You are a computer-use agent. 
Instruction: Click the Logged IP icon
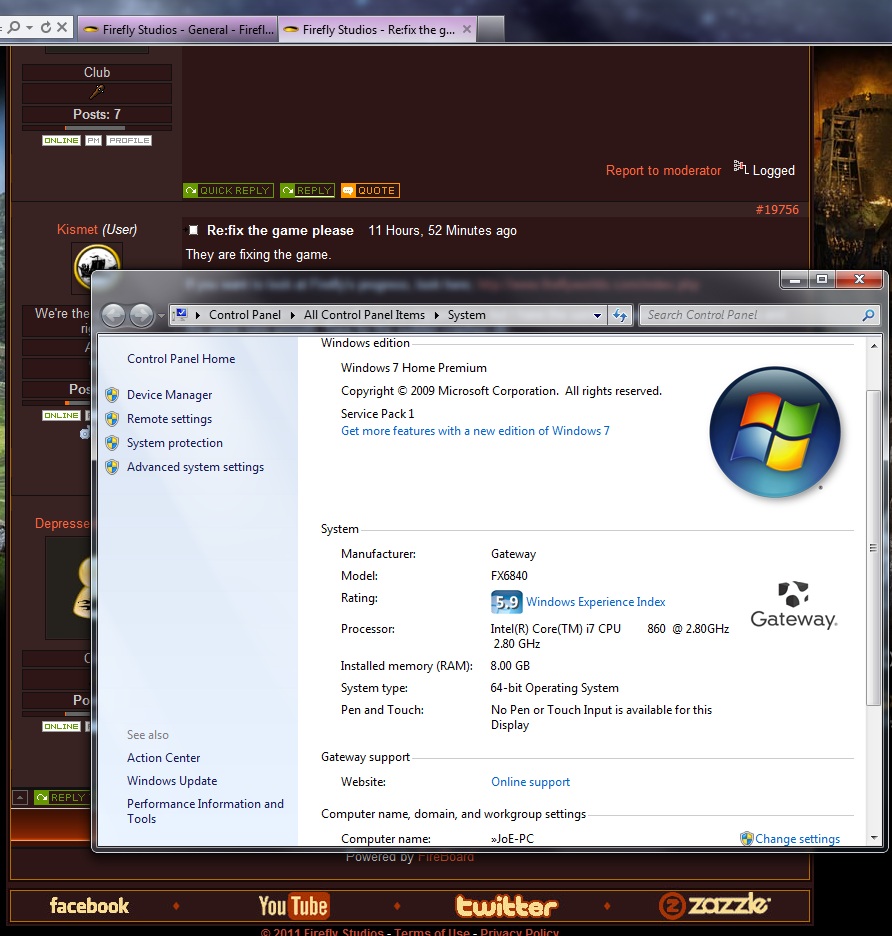(740, 168)
